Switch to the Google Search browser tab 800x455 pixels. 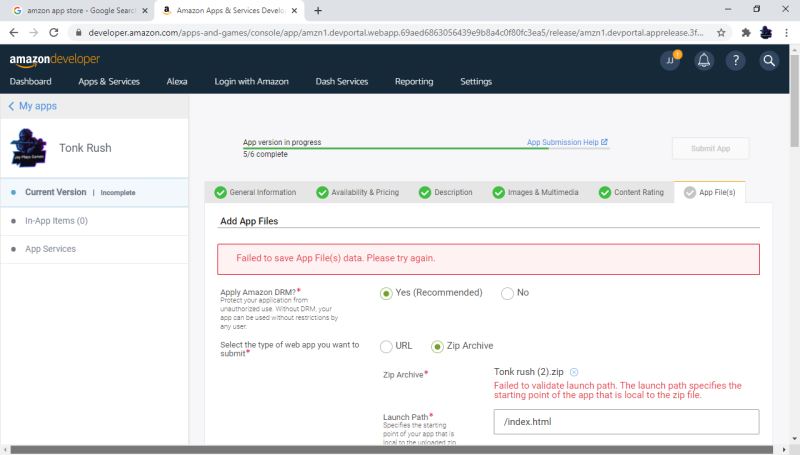tap(77, 10)
